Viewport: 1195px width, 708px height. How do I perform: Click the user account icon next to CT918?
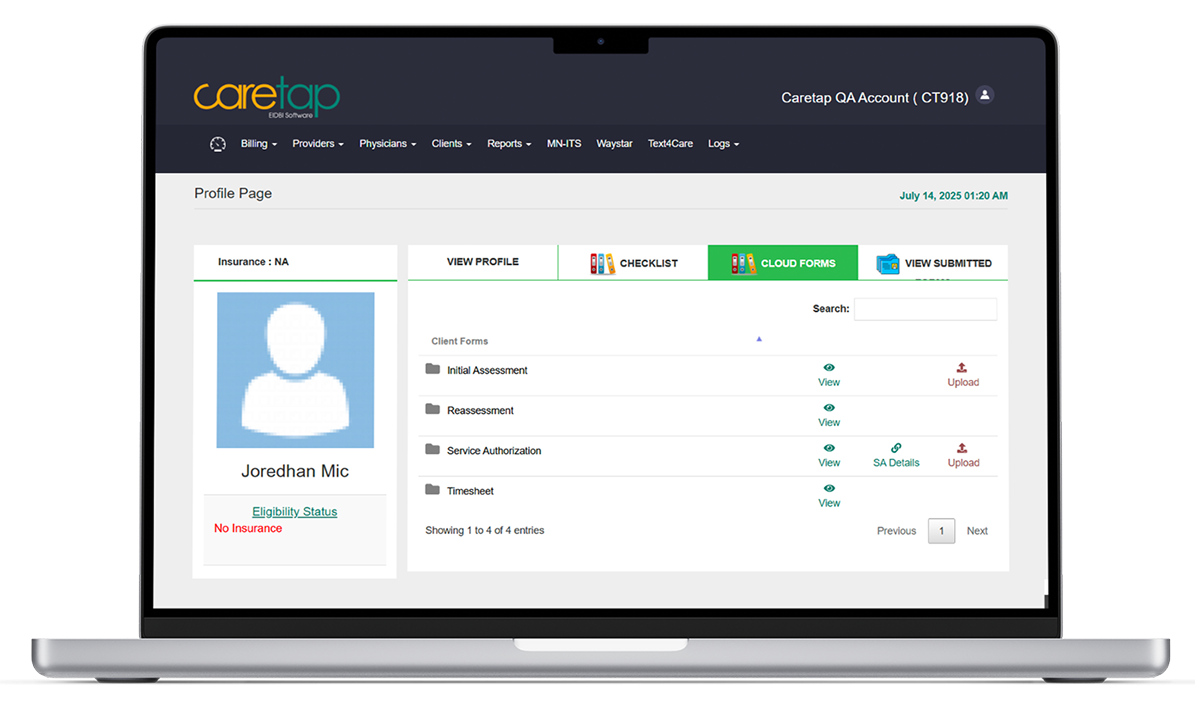(x=985, y=95)
